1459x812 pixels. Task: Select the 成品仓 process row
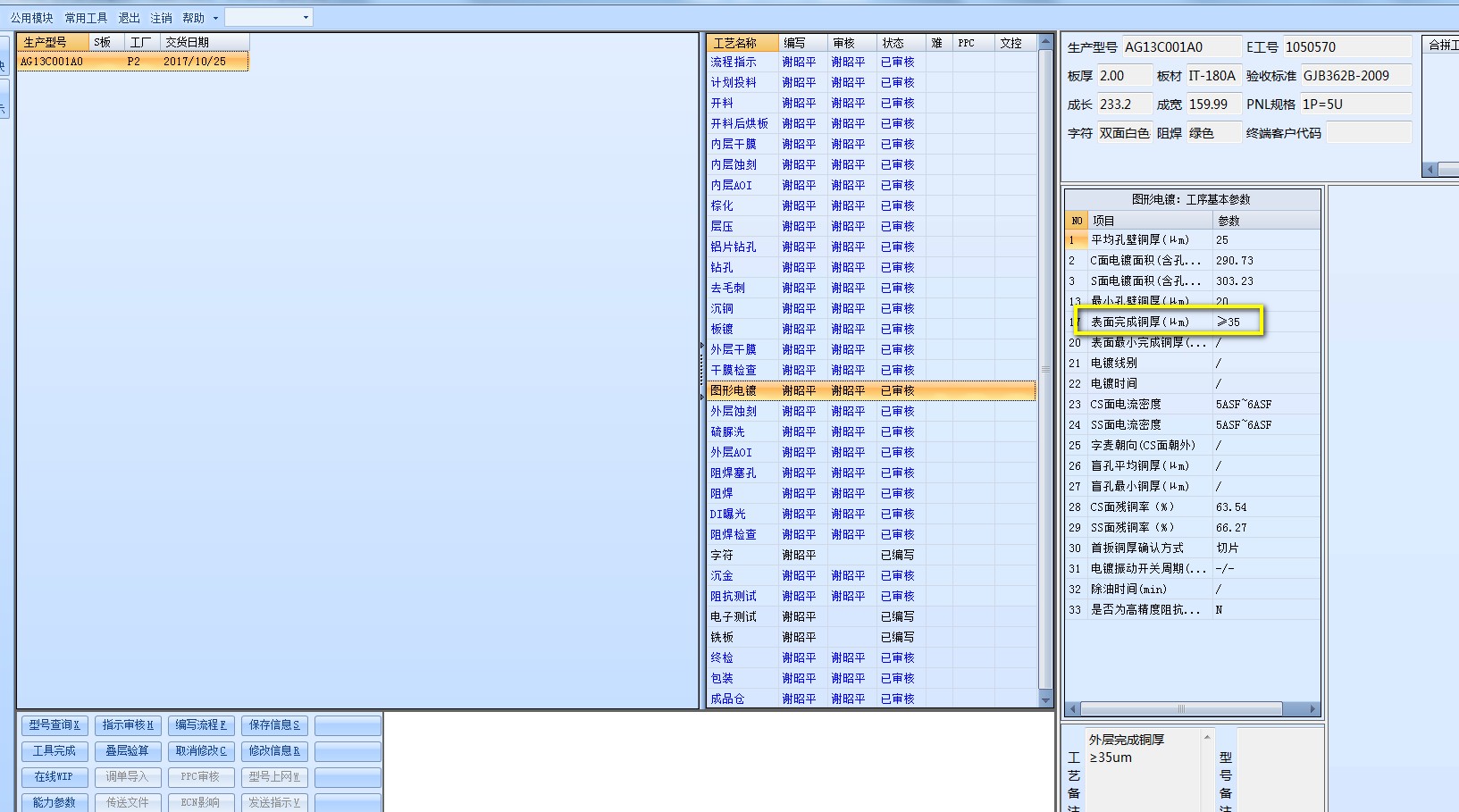click(871, 699)
